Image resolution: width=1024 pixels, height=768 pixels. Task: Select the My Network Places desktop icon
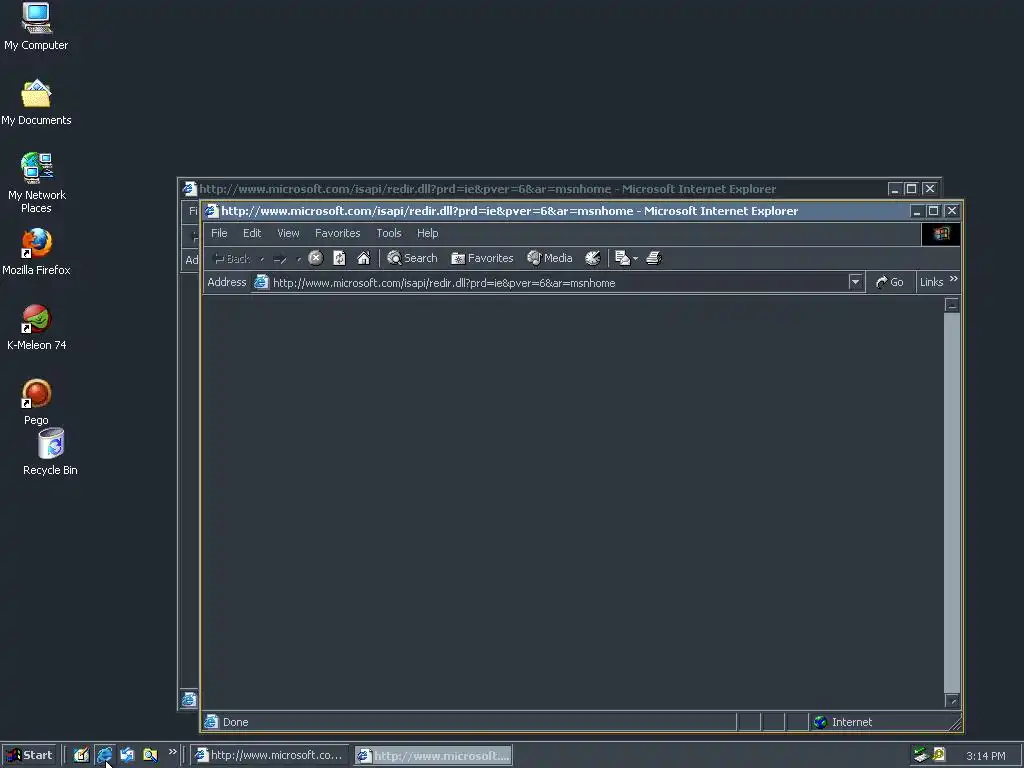[x=37, y=183]
